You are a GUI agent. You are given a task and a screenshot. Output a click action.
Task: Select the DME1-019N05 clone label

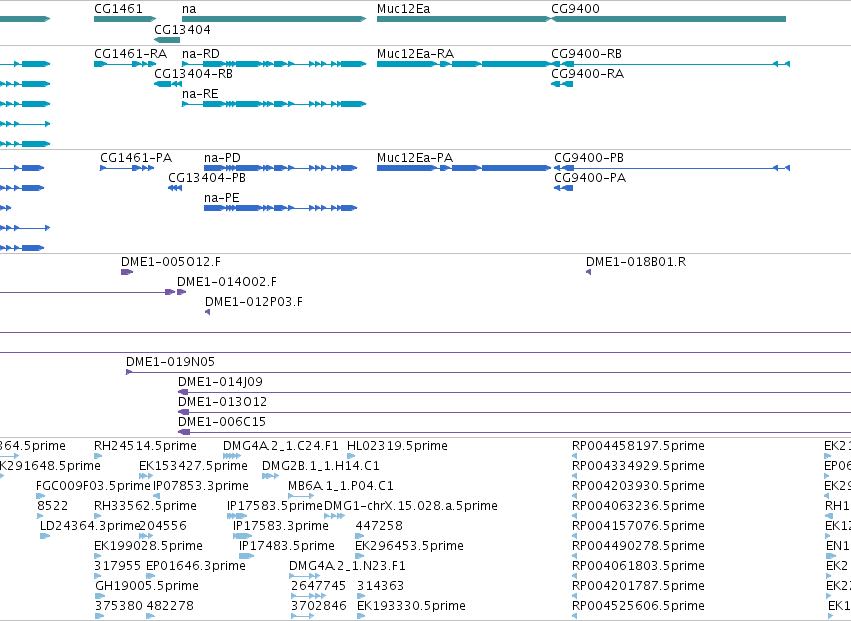coord(170,362)
